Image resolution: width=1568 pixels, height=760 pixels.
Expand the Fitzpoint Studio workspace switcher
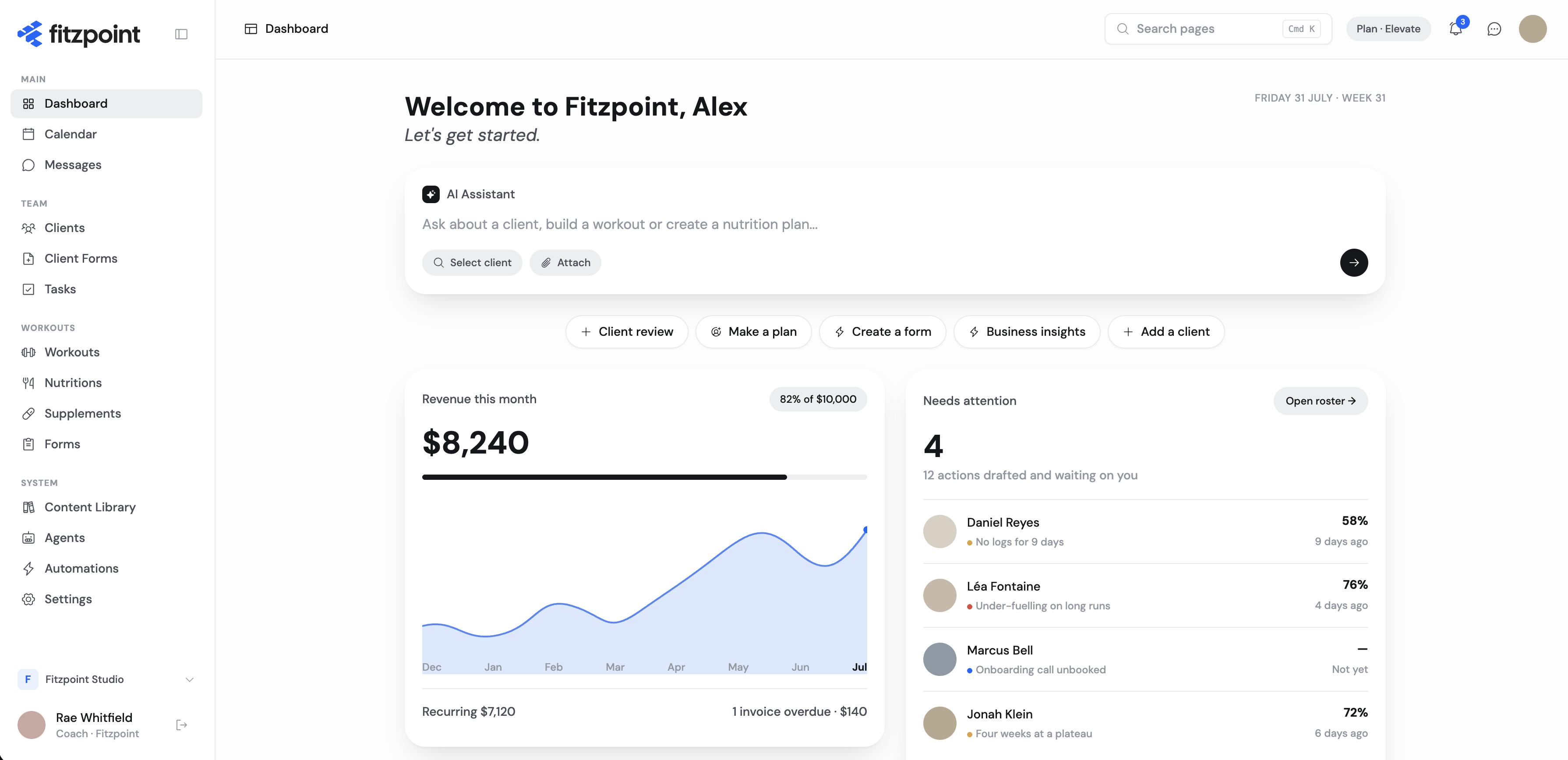(106, 679)
